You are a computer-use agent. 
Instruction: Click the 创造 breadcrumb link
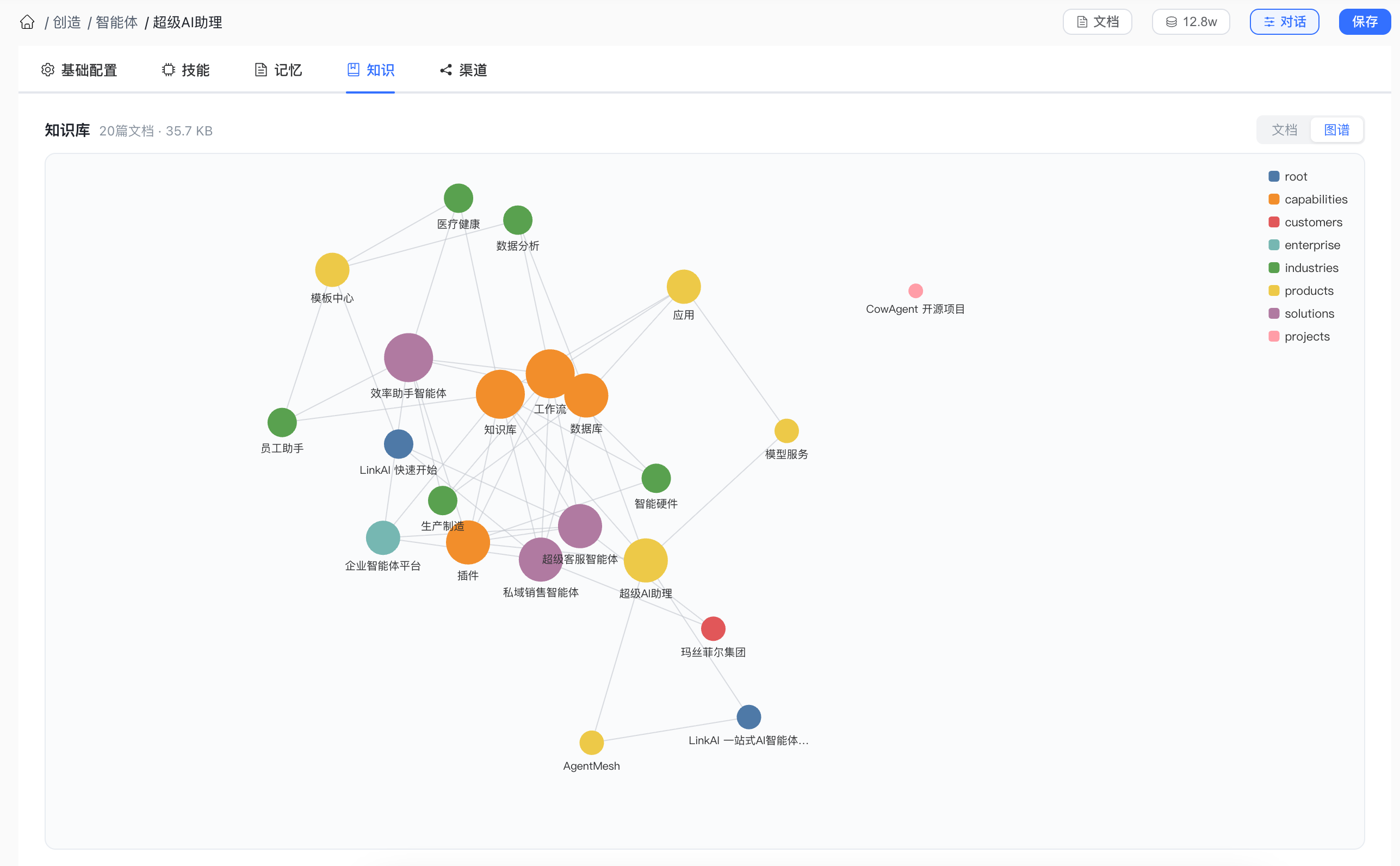(67, 22)
